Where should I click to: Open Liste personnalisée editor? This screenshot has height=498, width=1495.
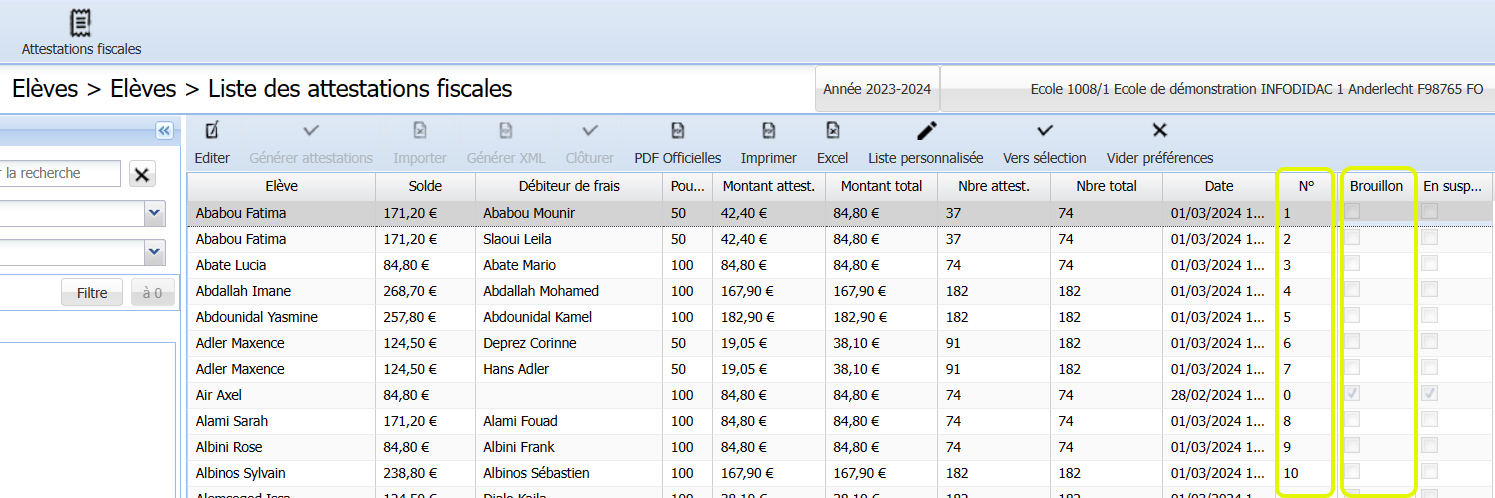(926, 131)
